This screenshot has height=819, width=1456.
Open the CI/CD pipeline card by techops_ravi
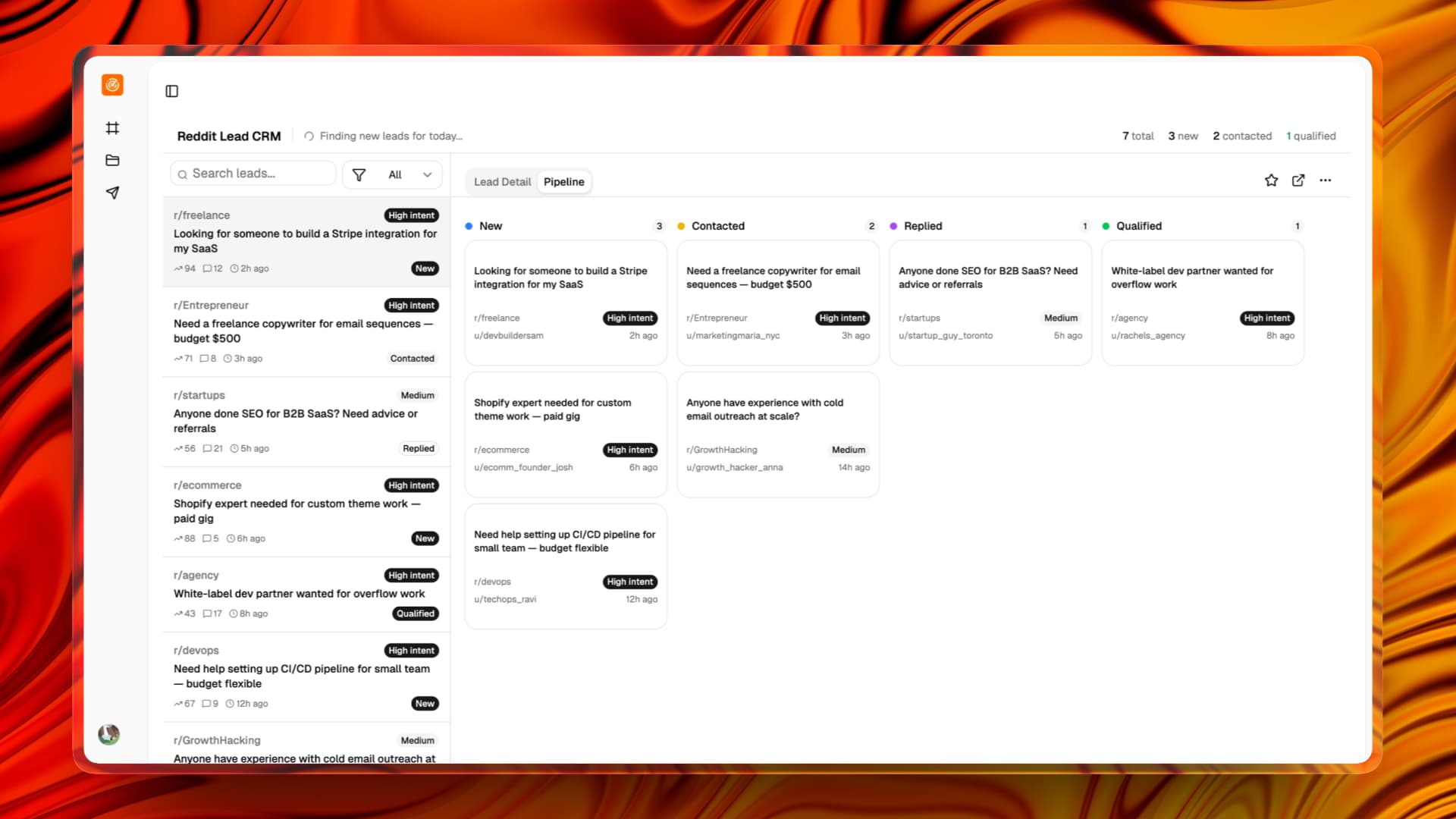(565, 566)
